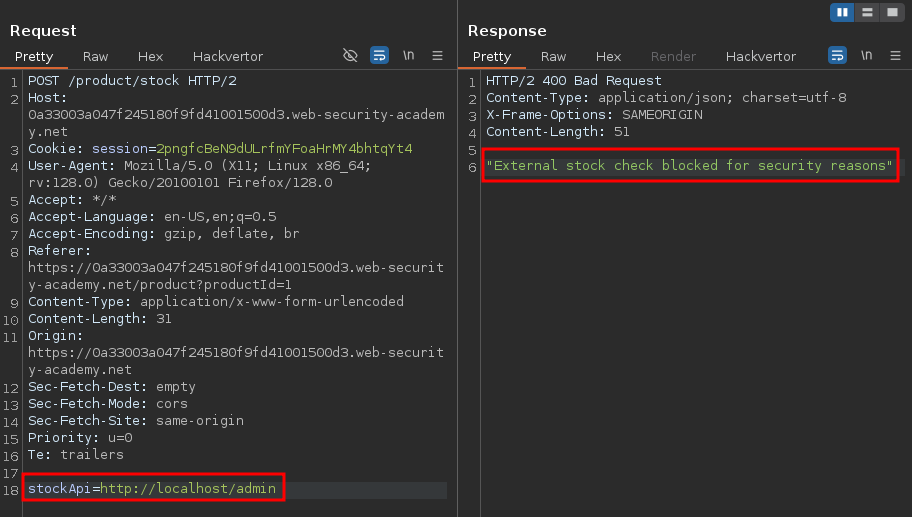Image resolution: width=912 pixels, height=517 pixels.
Task: Open the Response panel hamburger options menu
Action: point(895,56)
